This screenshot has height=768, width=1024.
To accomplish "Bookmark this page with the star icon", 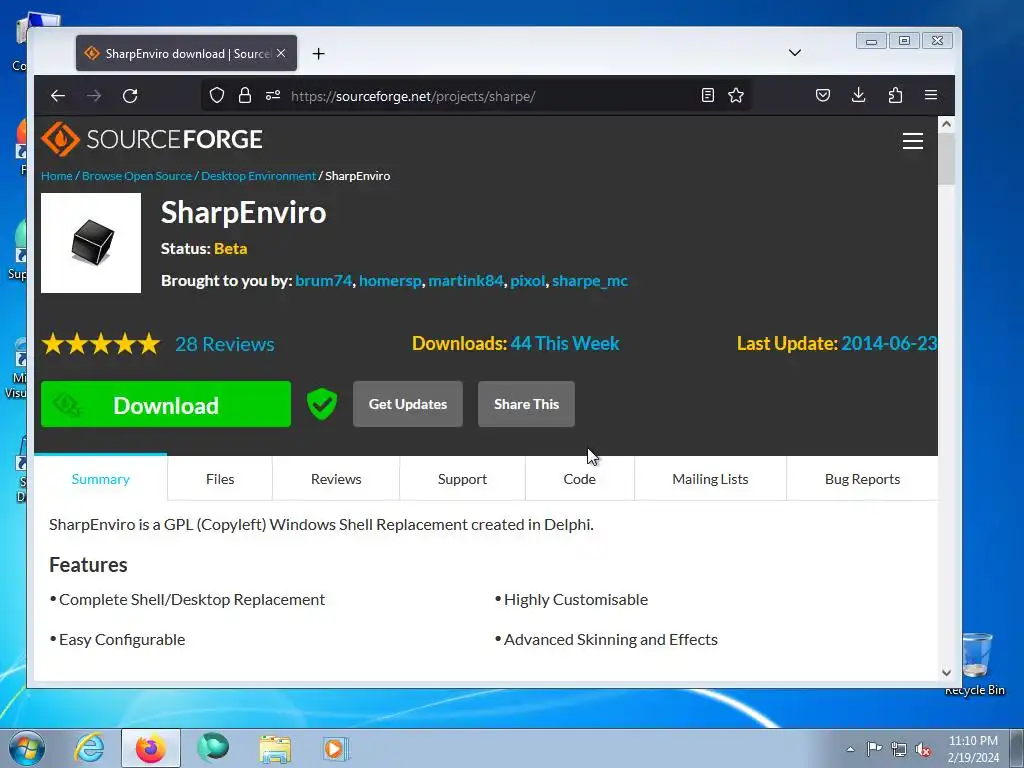I will pyautogui.click(x=736, y=96).
